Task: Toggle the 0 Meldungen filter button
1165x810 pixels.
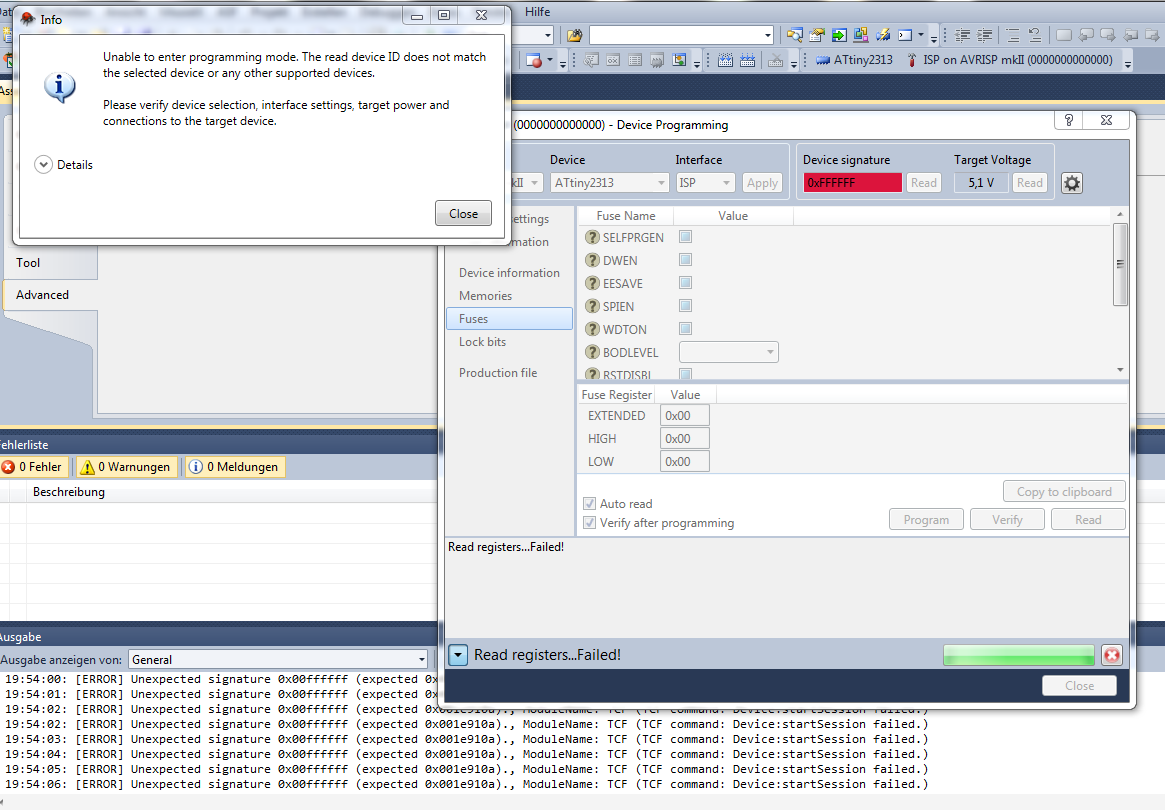Action: [235, 467]
